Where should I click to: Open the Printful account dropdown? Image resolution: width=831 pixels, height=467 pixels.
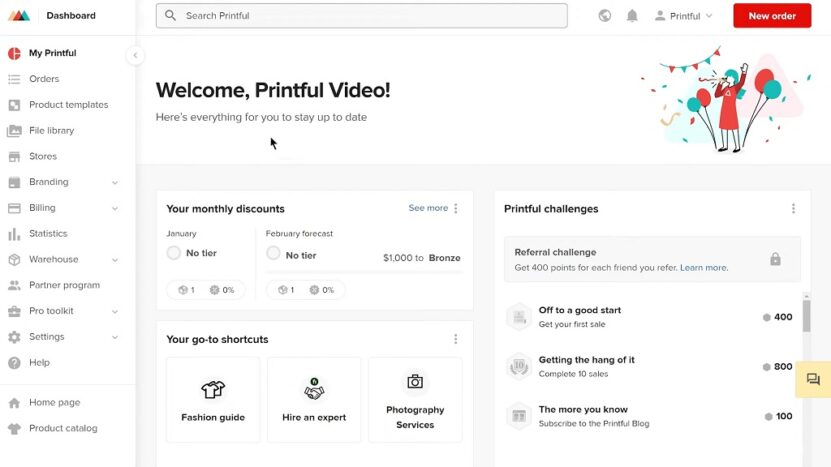coord(684,16)
